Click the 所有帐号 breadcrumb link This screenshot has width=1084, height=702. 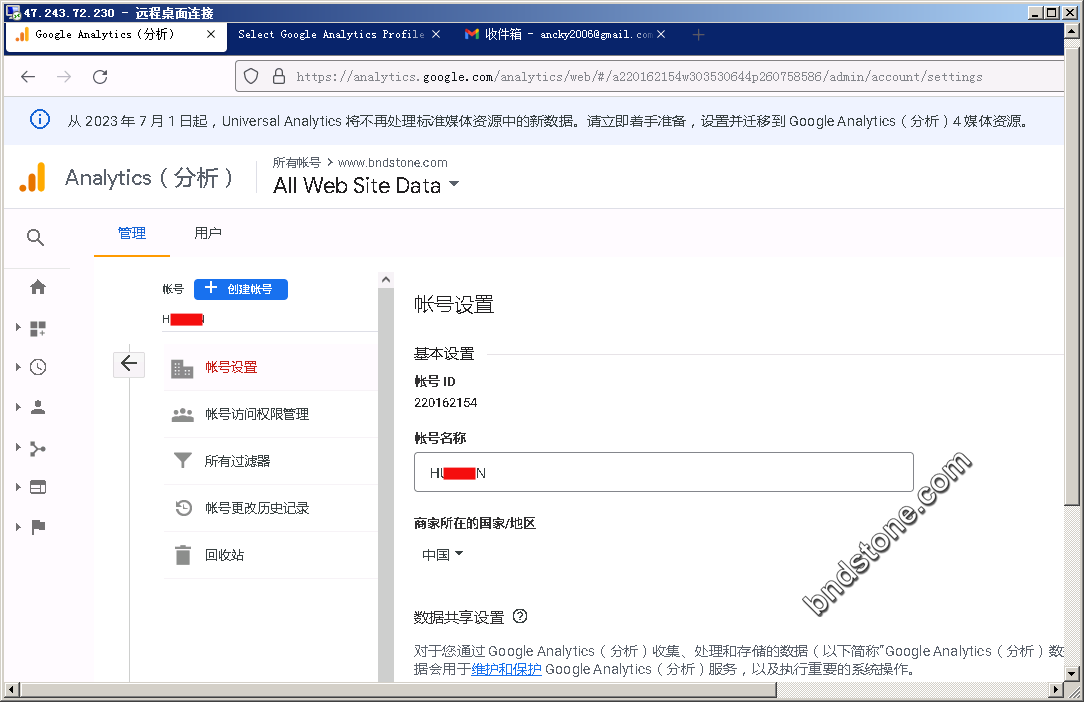pos(297,163)
